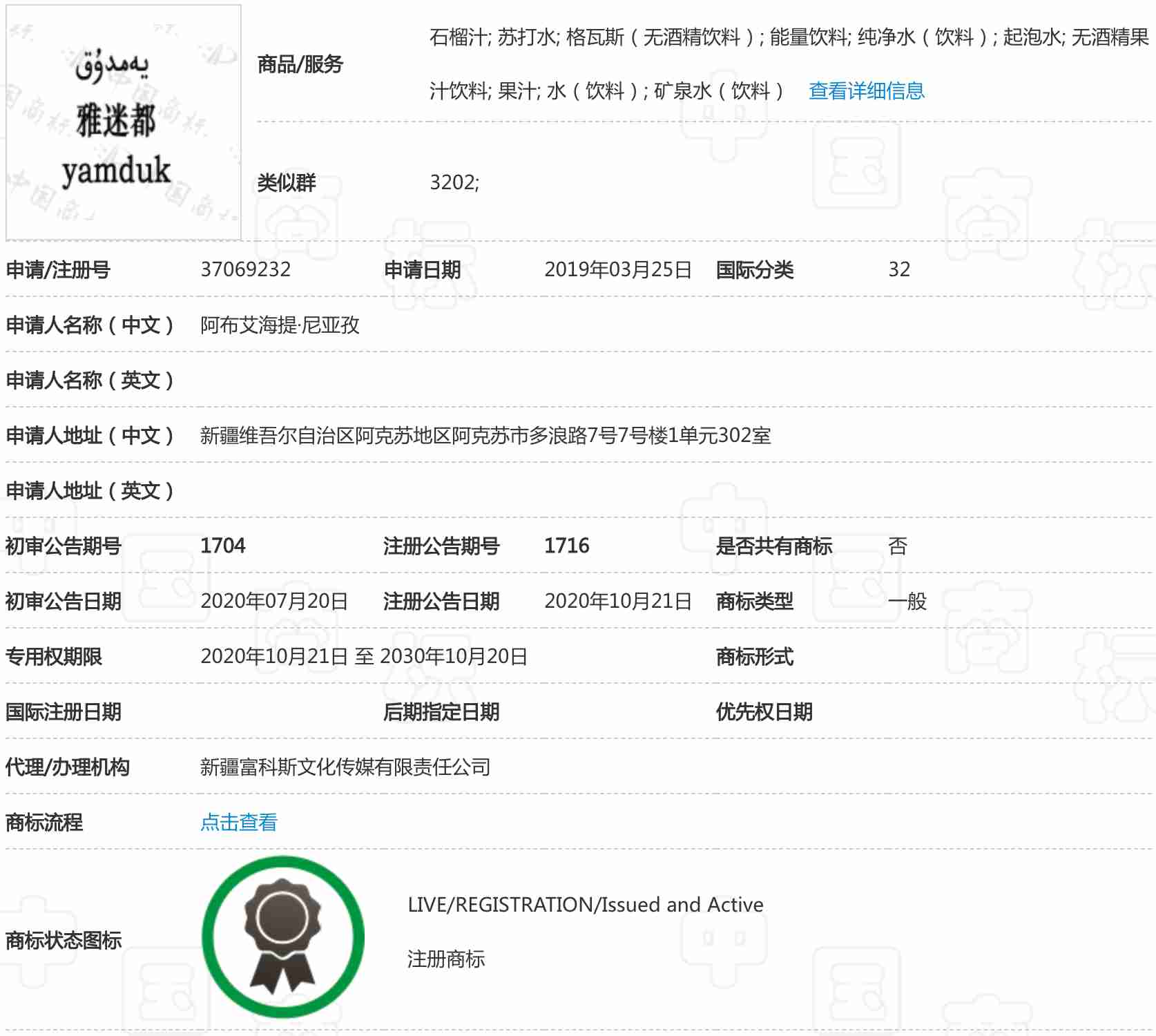Open the 查看详细信息 link
Viewport: 1156px width, 1036px height.
click(866, 90)
